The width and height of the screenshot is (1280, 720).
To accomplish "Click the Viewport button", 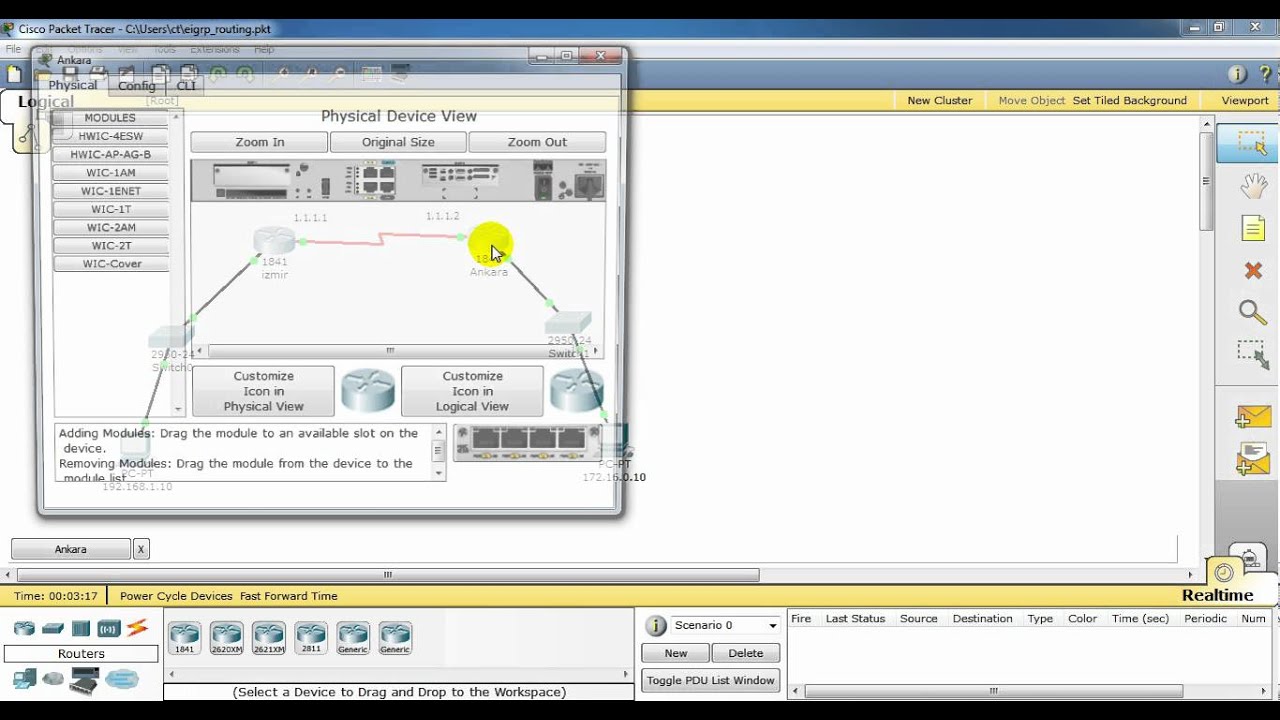I will click(1245, 100).
